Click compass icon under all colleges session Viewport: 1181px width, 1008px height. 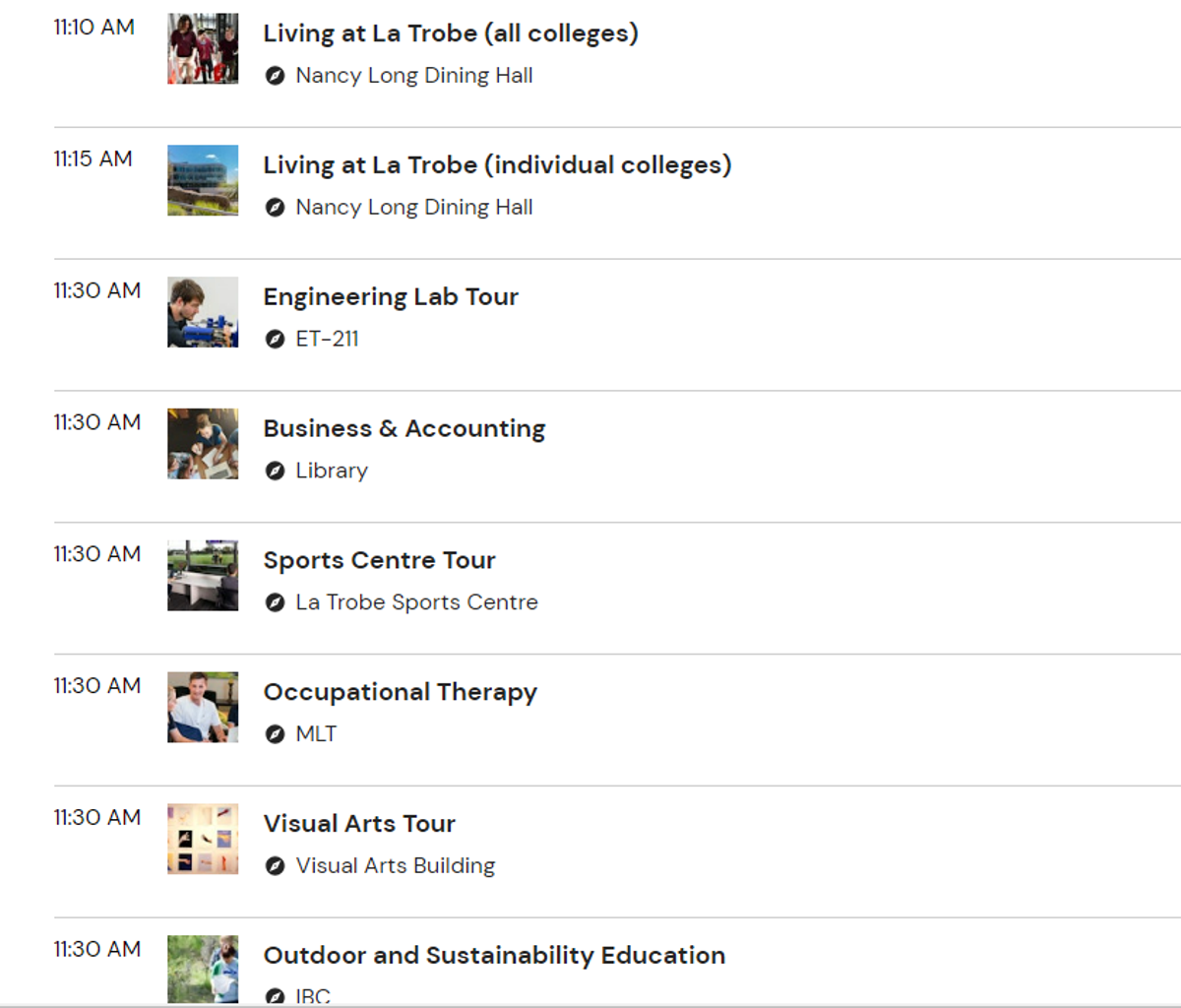point(276,76)
